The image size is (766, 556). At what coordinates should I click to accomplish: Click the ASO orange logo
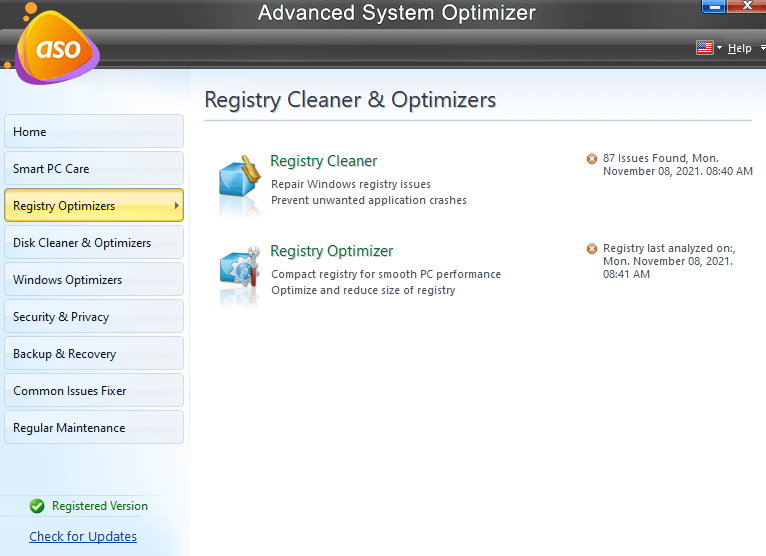[57, 48]
